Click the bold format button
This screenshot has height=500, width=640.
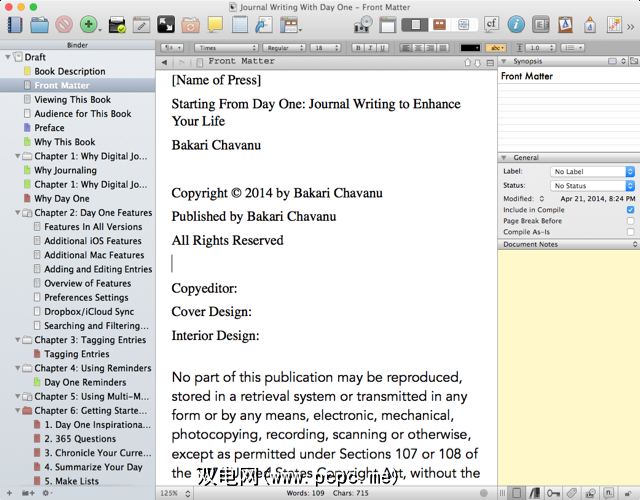coord(358,47)
